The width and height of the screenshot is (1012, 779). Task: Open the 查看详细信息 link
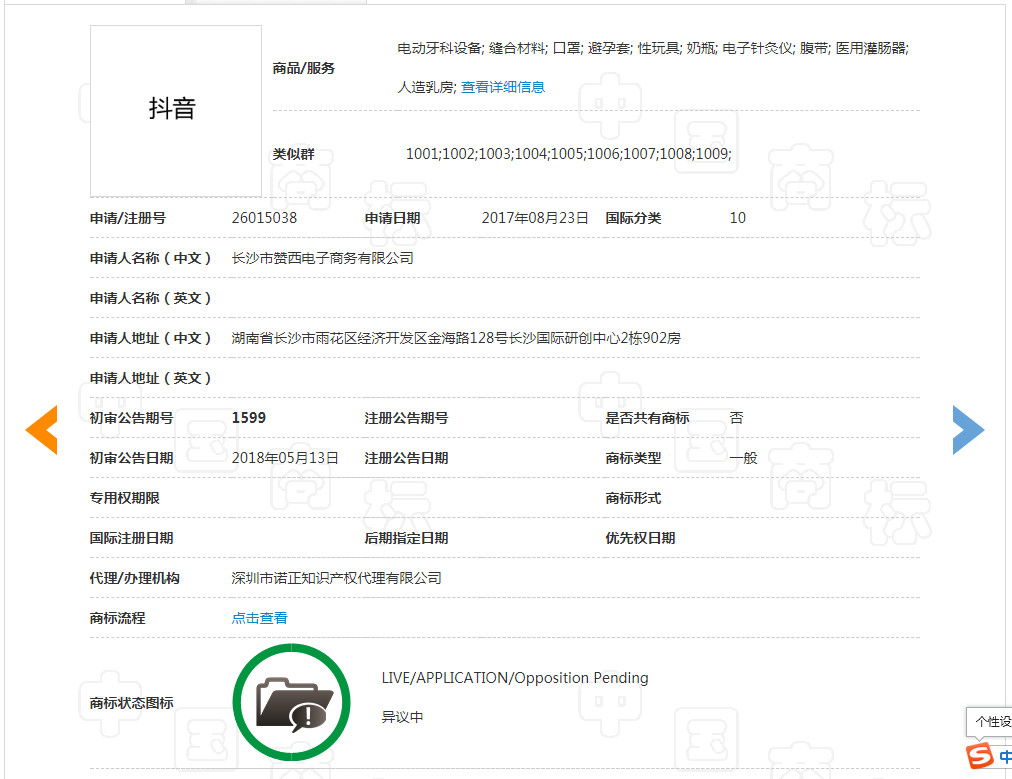coord(503,87)
